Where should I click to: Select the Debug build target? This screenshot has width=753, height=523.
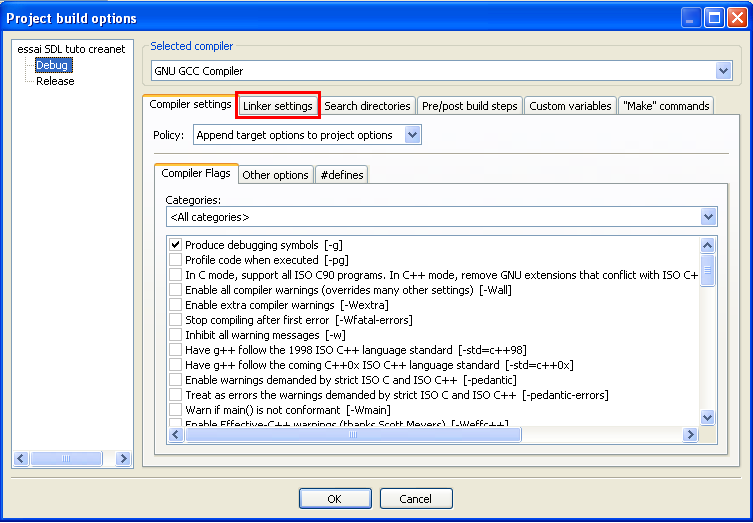click(x=52, y=65)
